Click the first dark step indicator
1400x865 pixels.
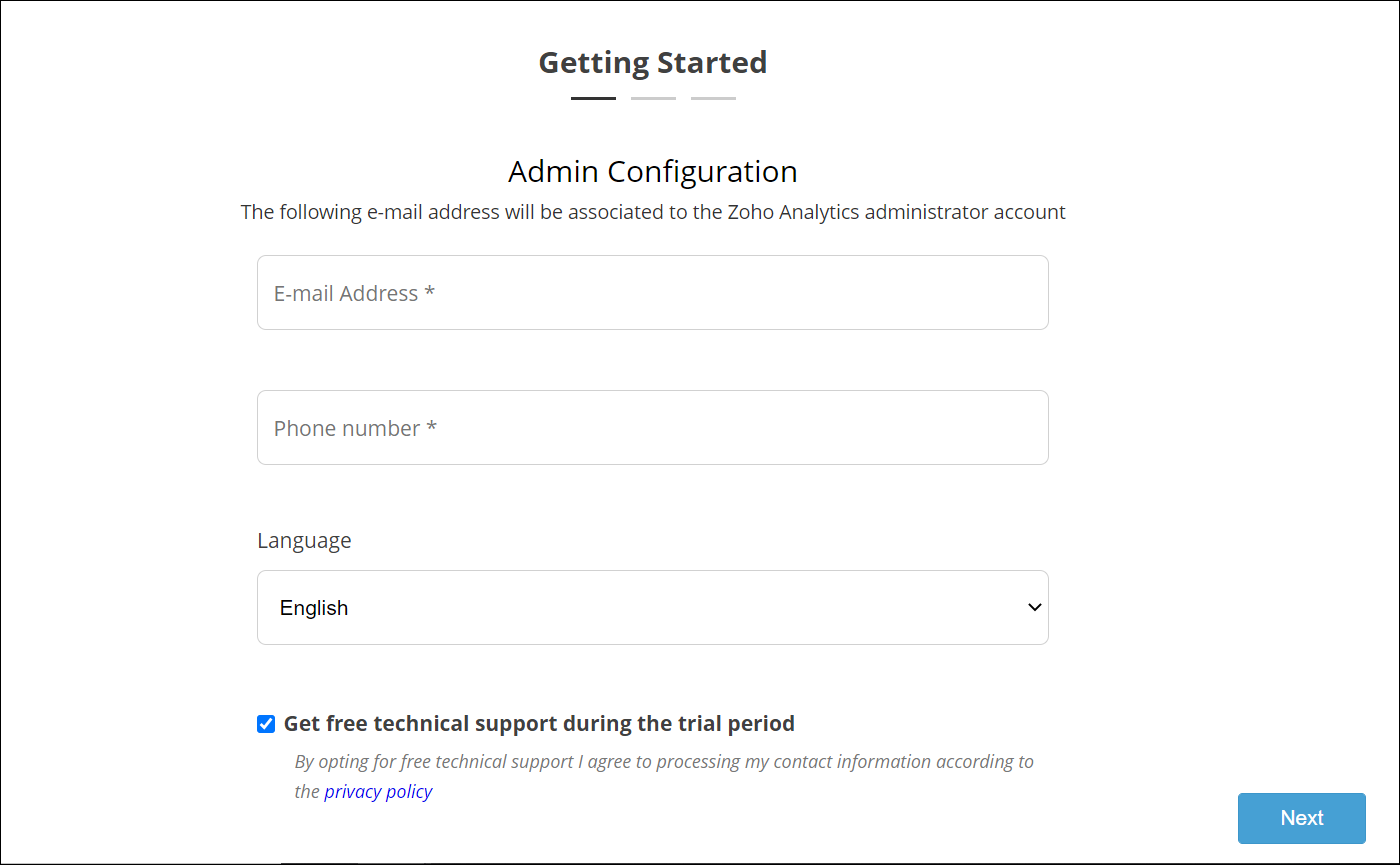click(593, 98)
